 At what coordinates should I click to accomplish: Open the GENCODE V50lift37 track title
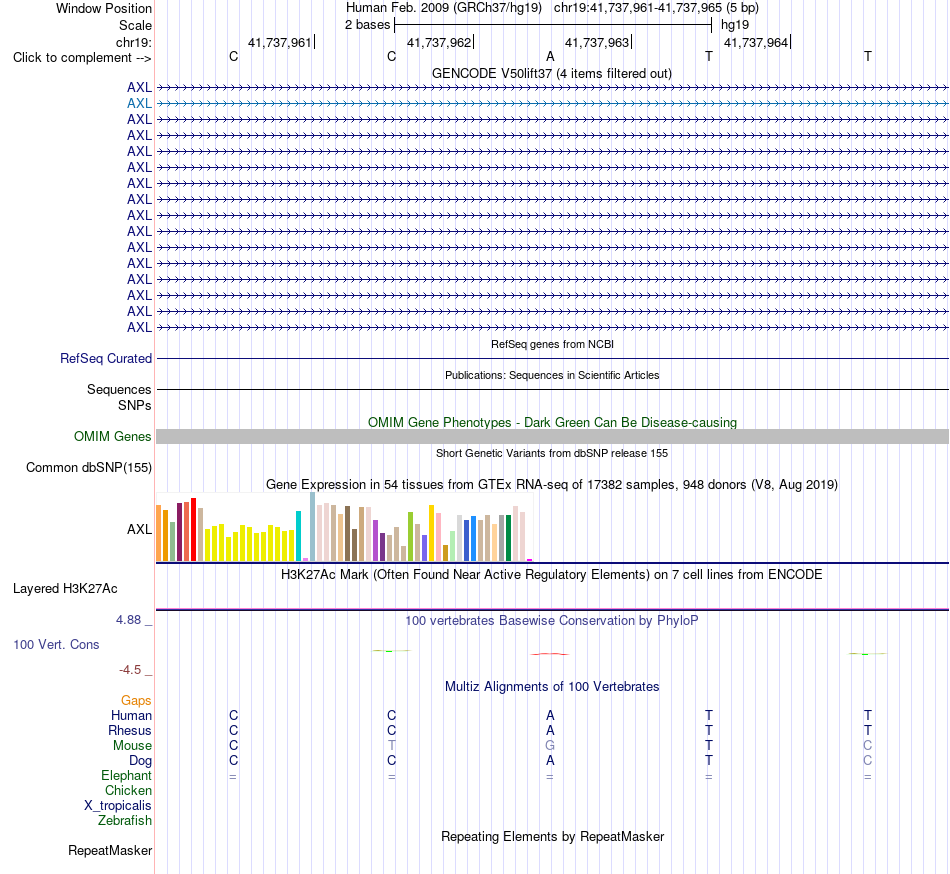551,73
